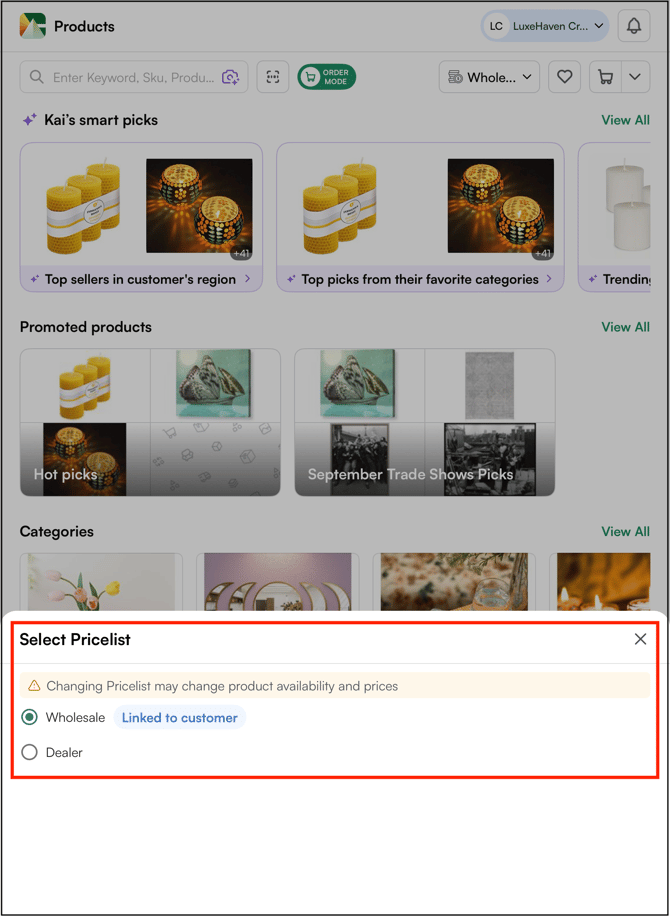670x917 pixels.
Task: Open favorites with the heart icon
Action: click(564, 77)
